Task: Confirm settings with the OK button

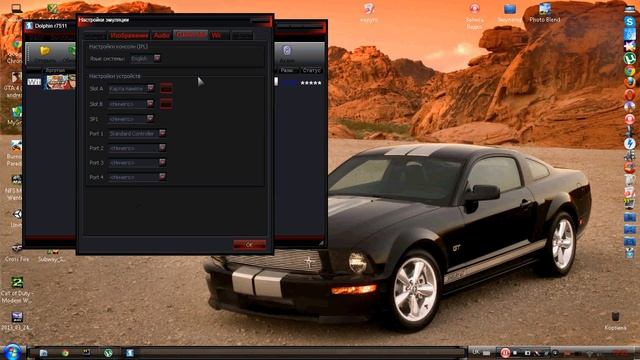Action: coord(249,244)
